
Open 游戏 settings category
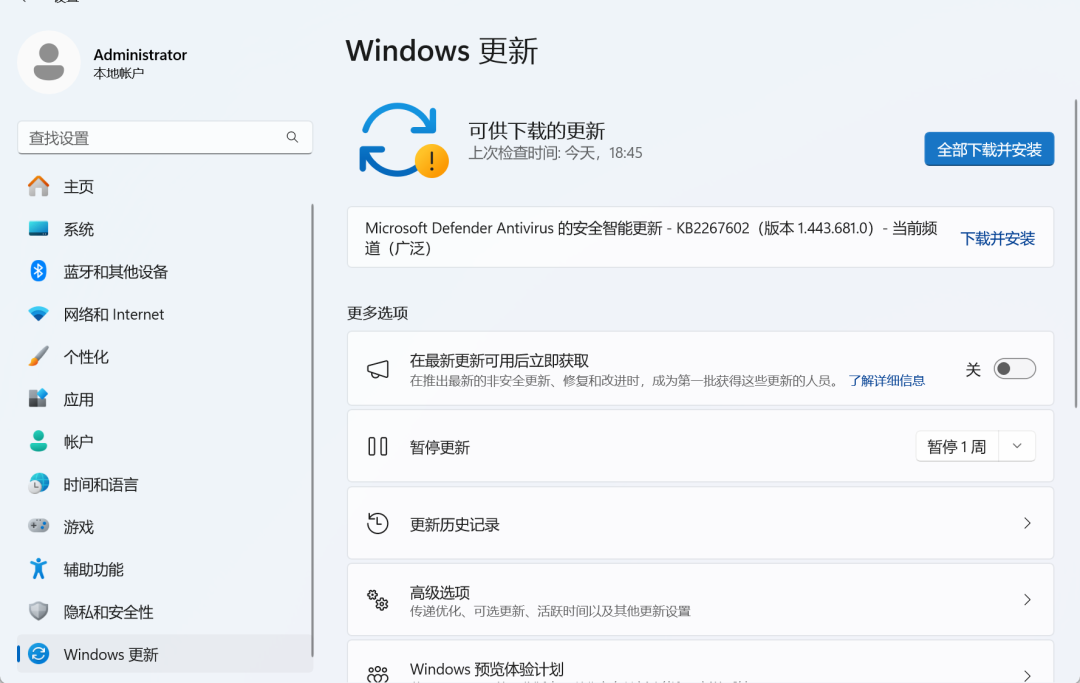(165, 527)
